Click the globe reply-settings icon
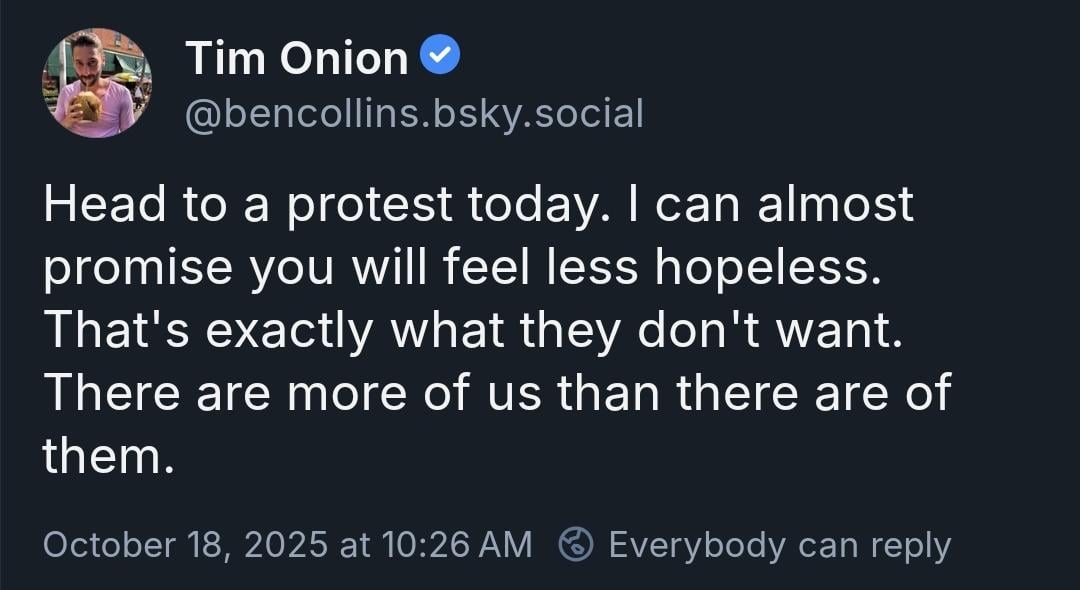Viewport: 1080px width, 590px height. [x=576, y=545]
